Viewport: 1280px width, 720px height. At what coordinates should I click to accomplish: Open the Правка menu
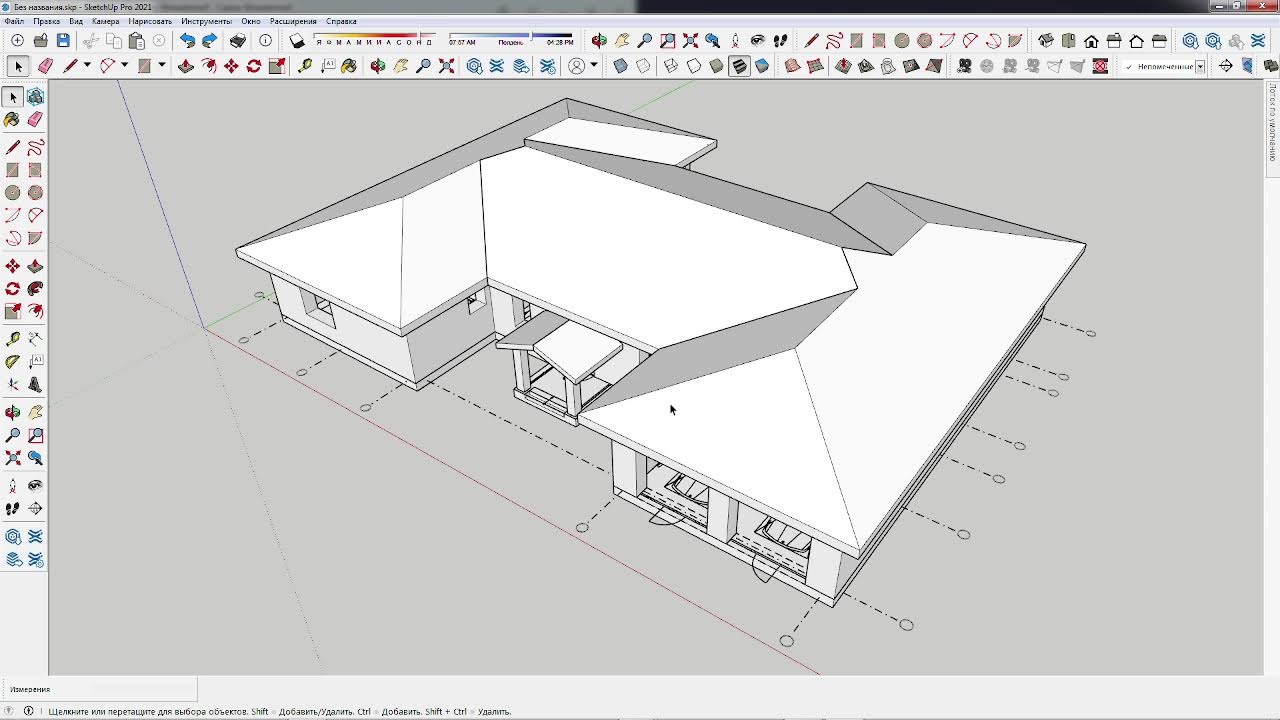[46, 21]
